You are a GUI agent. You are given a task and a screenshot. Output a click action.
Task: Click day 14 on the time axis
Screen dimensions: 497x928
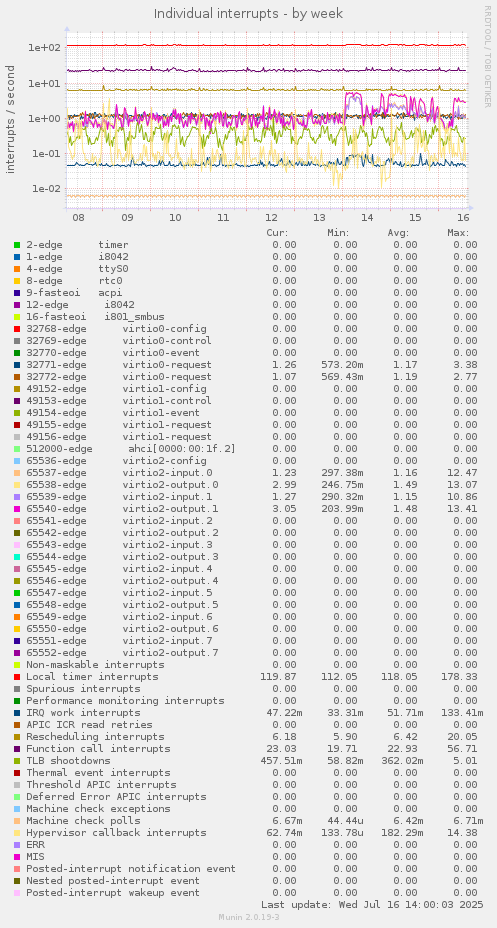366,218
